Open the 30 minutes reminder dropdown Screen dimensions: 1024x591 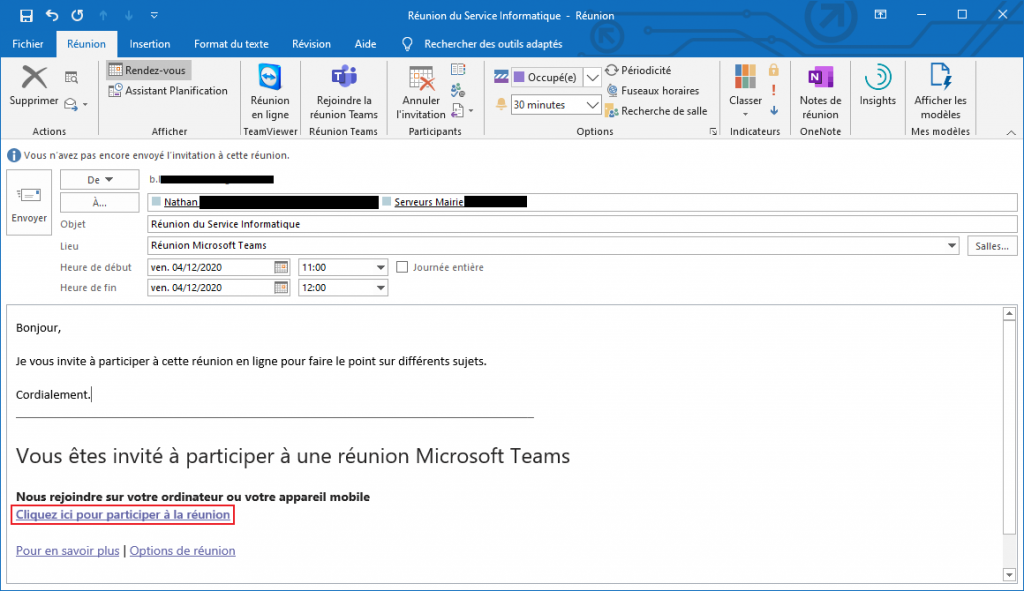592,104
